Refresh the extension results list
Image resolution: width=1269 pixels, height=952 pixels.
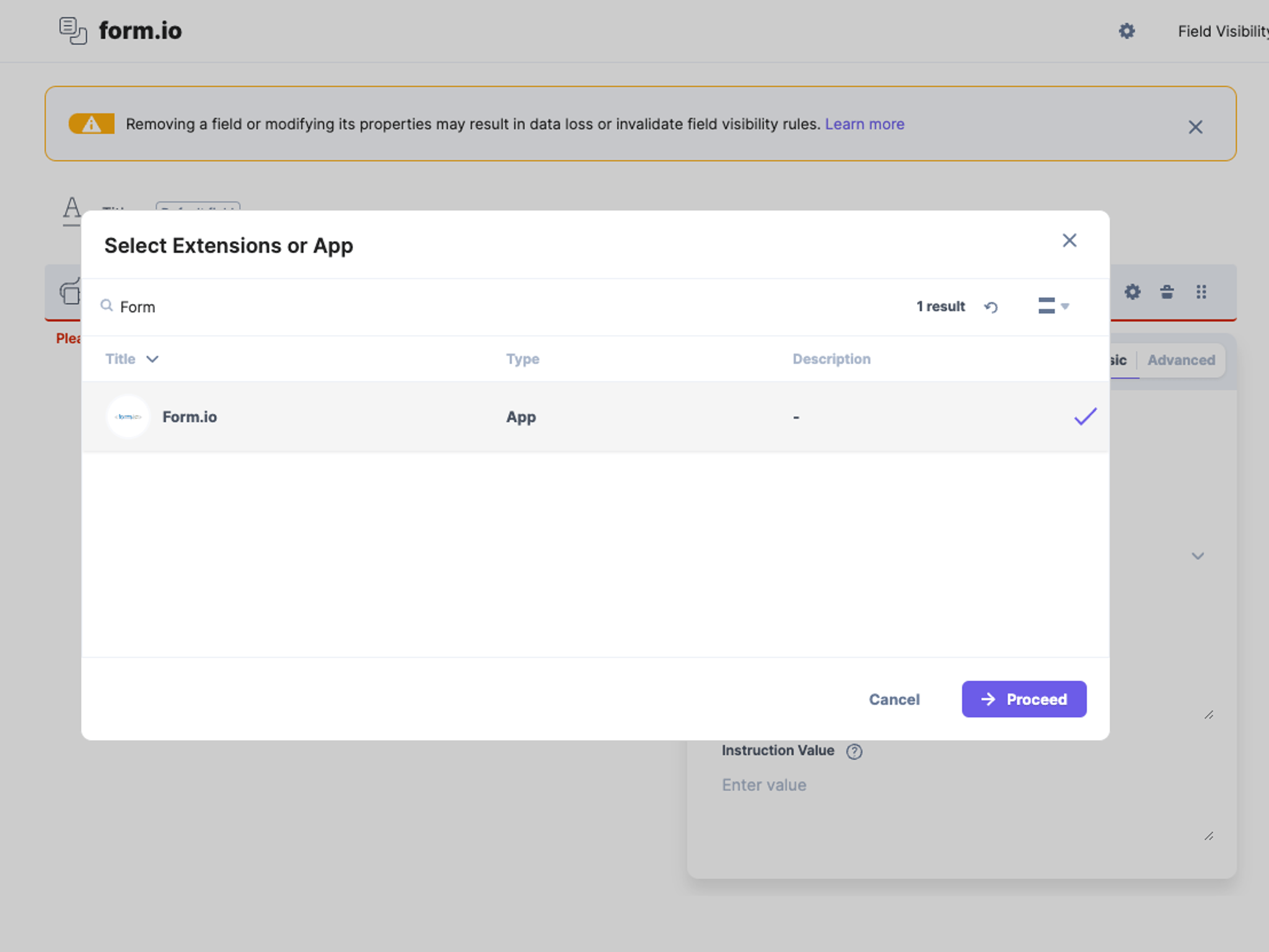(x=991, y=307)
